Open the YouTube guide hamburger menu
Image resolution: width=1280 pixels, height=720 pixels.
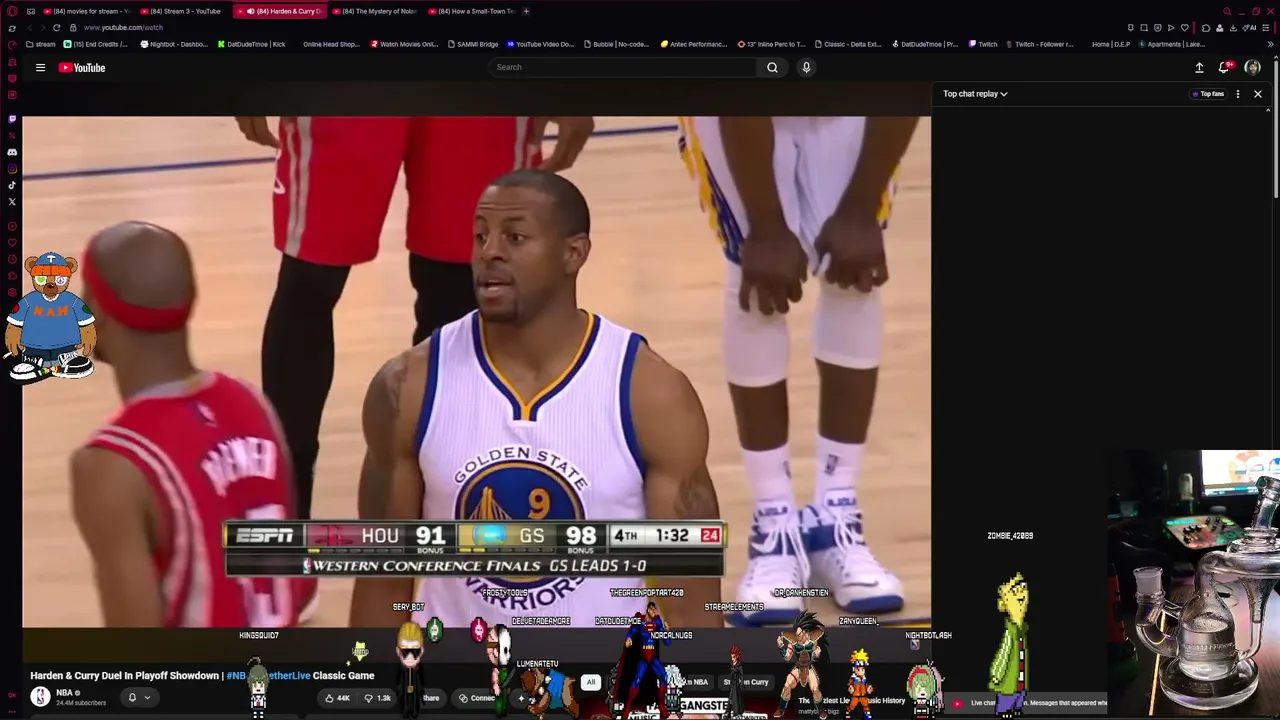[40, 68]
